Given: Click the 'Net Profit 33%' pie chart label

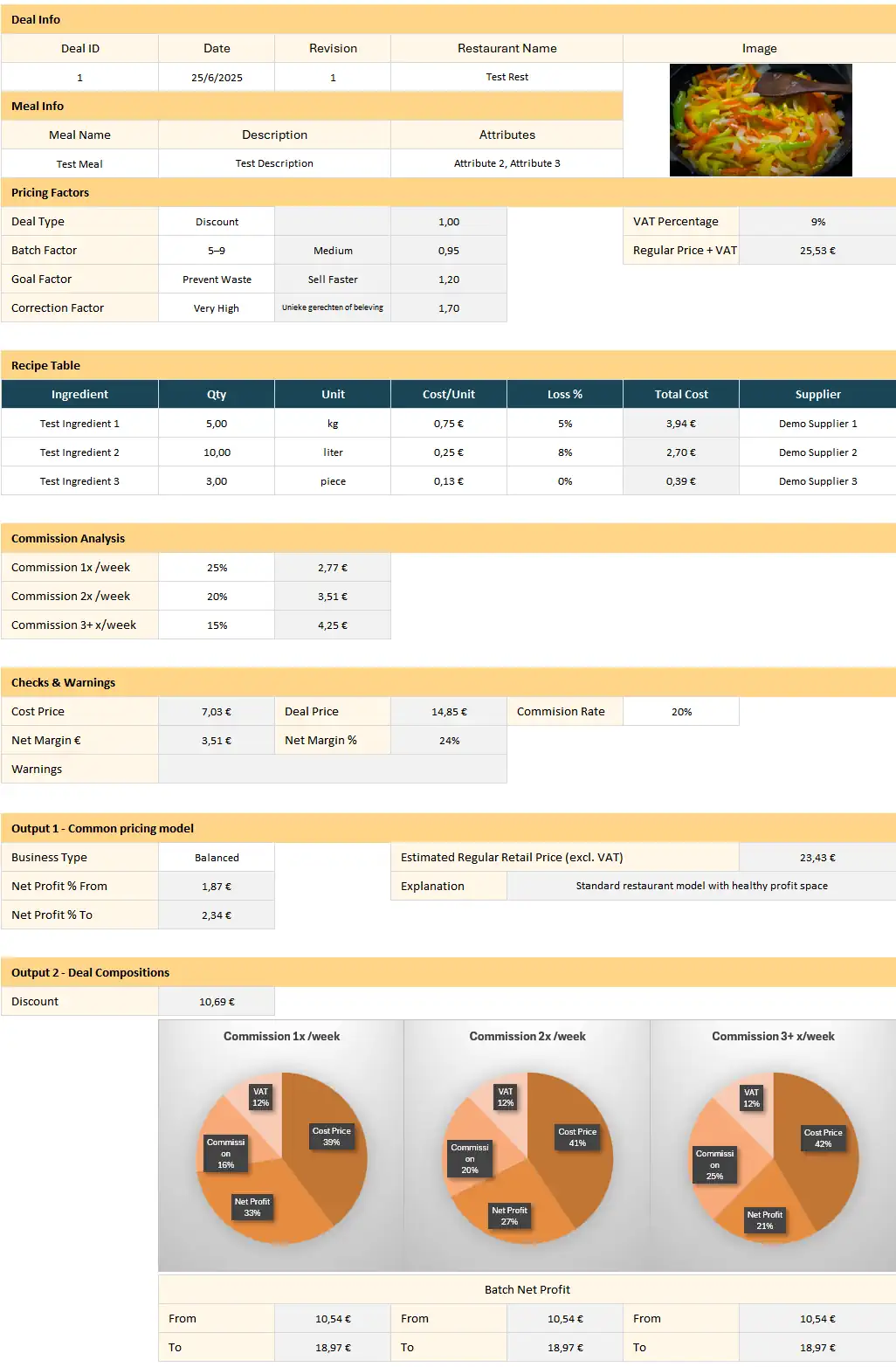Looking at the screenshot, I should (x=252, y=1207).
